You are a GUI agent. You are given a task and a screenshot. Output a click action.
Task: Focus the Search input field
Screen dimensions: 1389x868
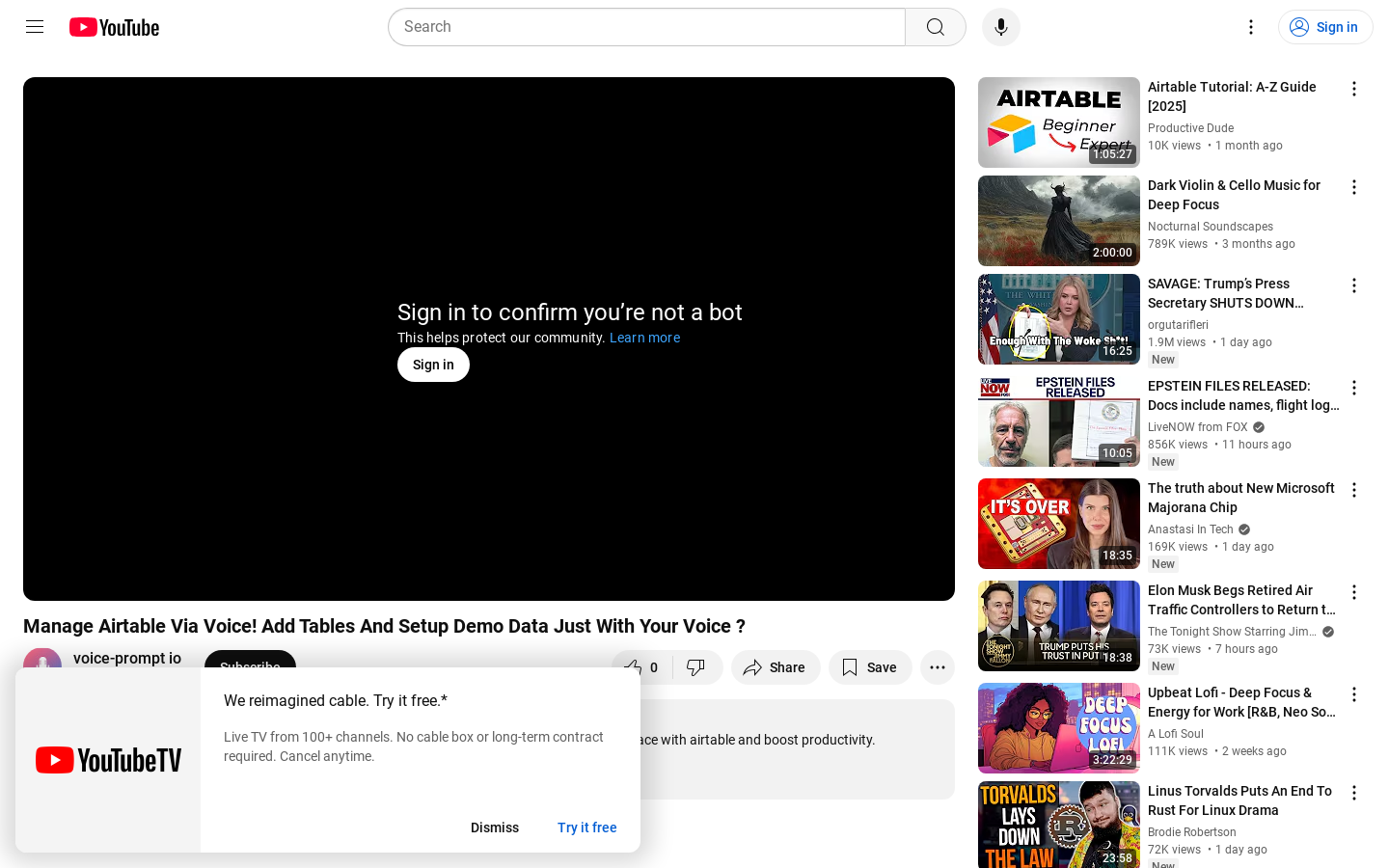646,27
